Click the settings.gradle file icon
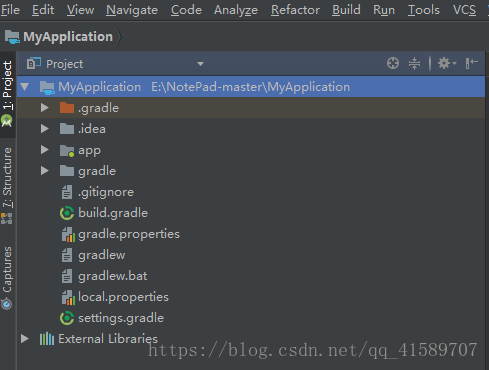Screen dimensions: 489x370 point(67,318)
